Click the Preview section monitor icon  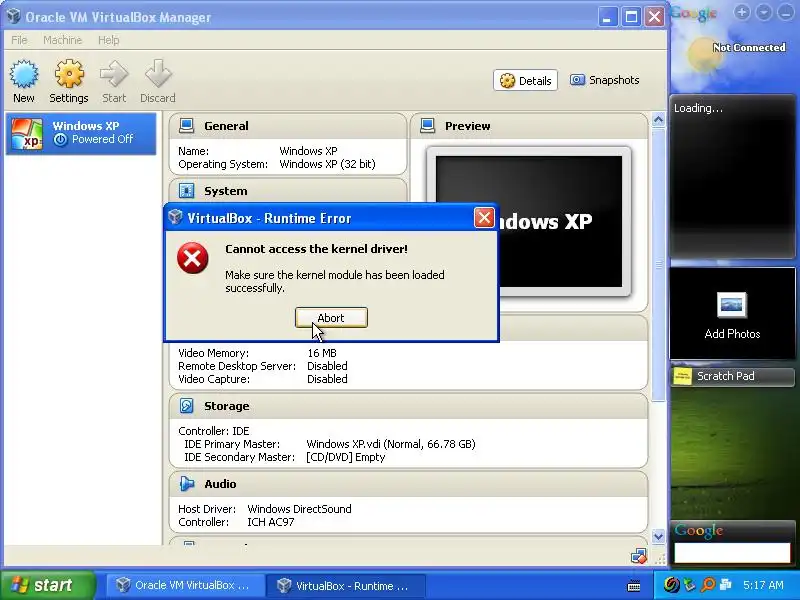pos(428,126)
